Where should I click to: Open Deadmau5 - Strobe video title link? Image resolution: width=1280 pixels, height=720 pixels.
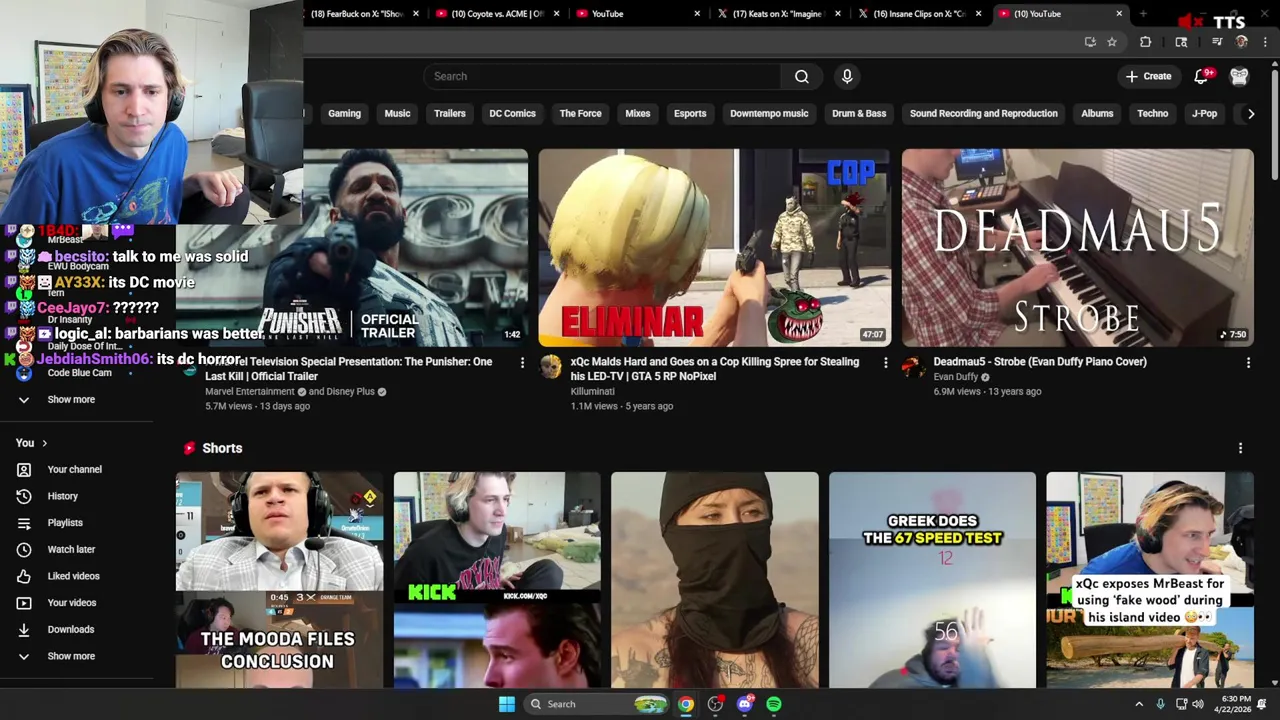pyautogui.click(x=1040, y=362)
